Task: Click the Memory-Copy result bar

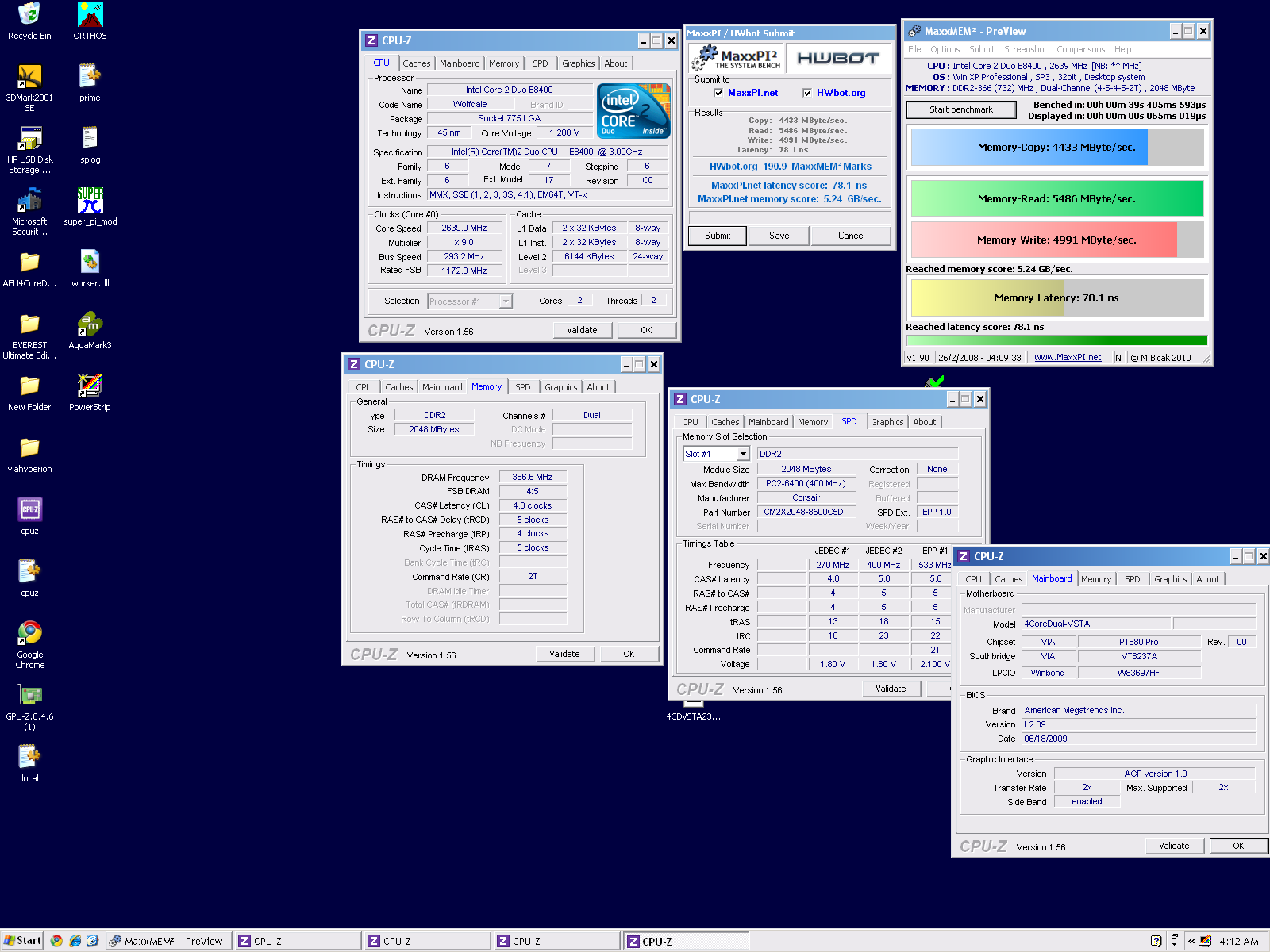Action: pyautogui.click(x=1057, y=148)
